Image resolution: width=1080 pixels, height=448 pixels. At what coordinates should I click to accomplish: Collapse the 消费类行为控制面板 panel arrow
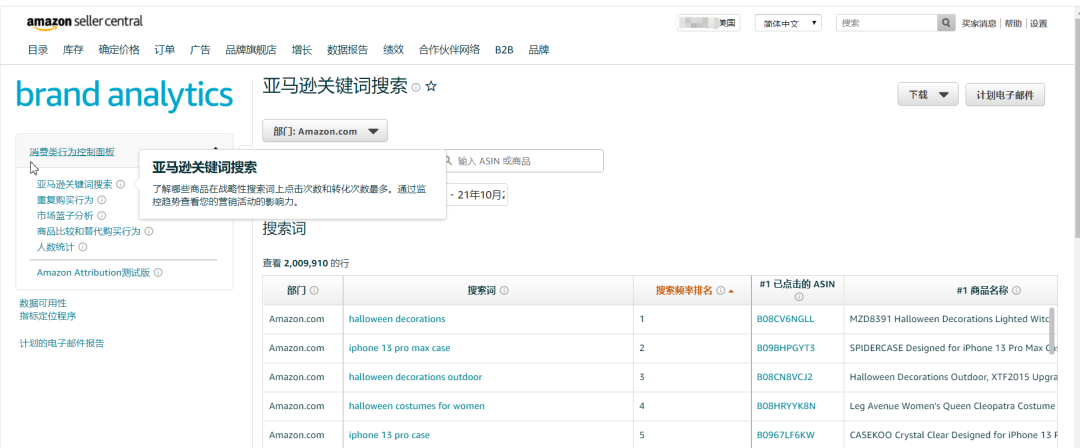pyautogui.click(x=216, y=149)
